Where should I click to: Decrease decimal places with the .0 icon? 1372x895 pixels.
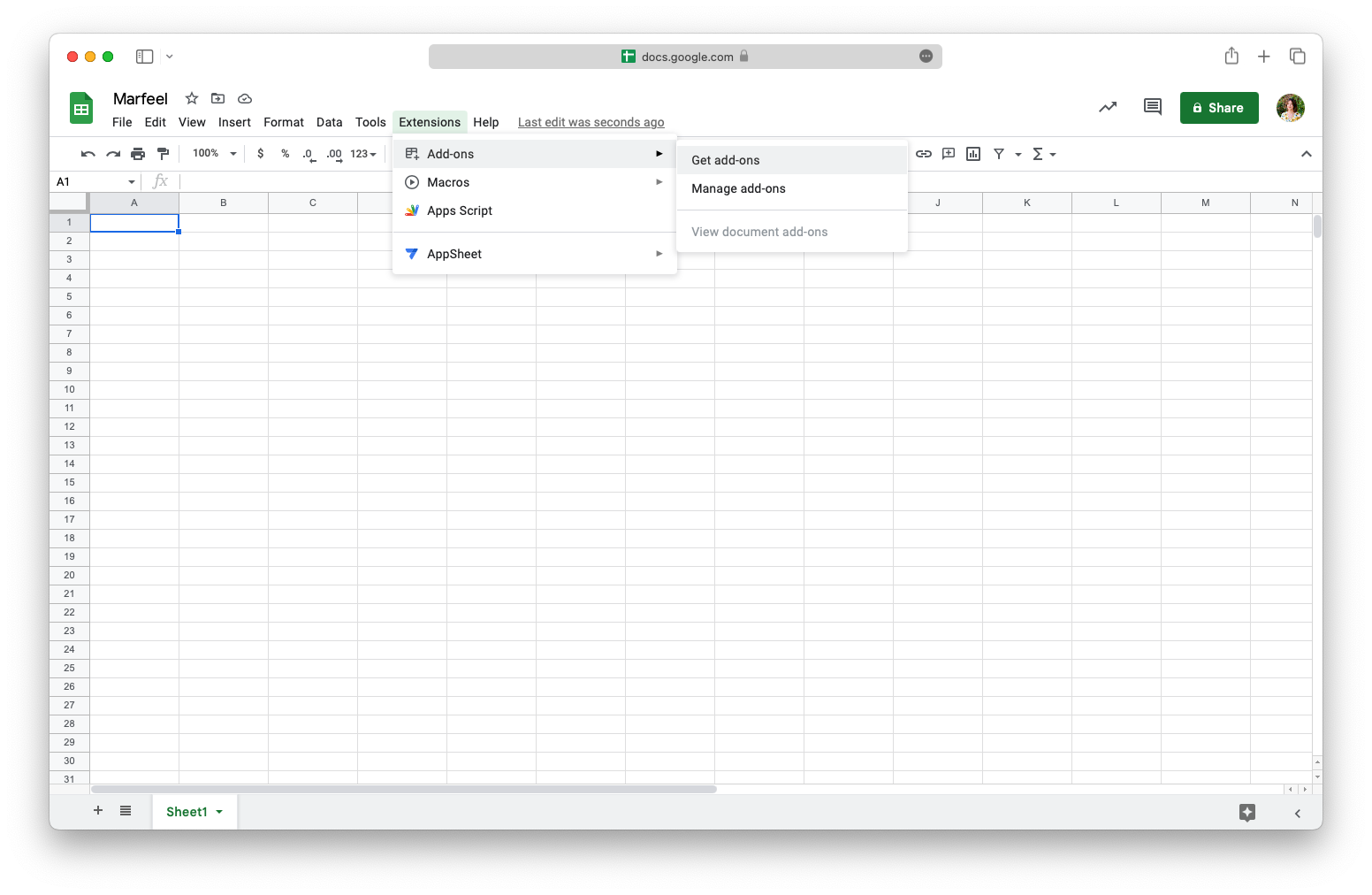308,153
